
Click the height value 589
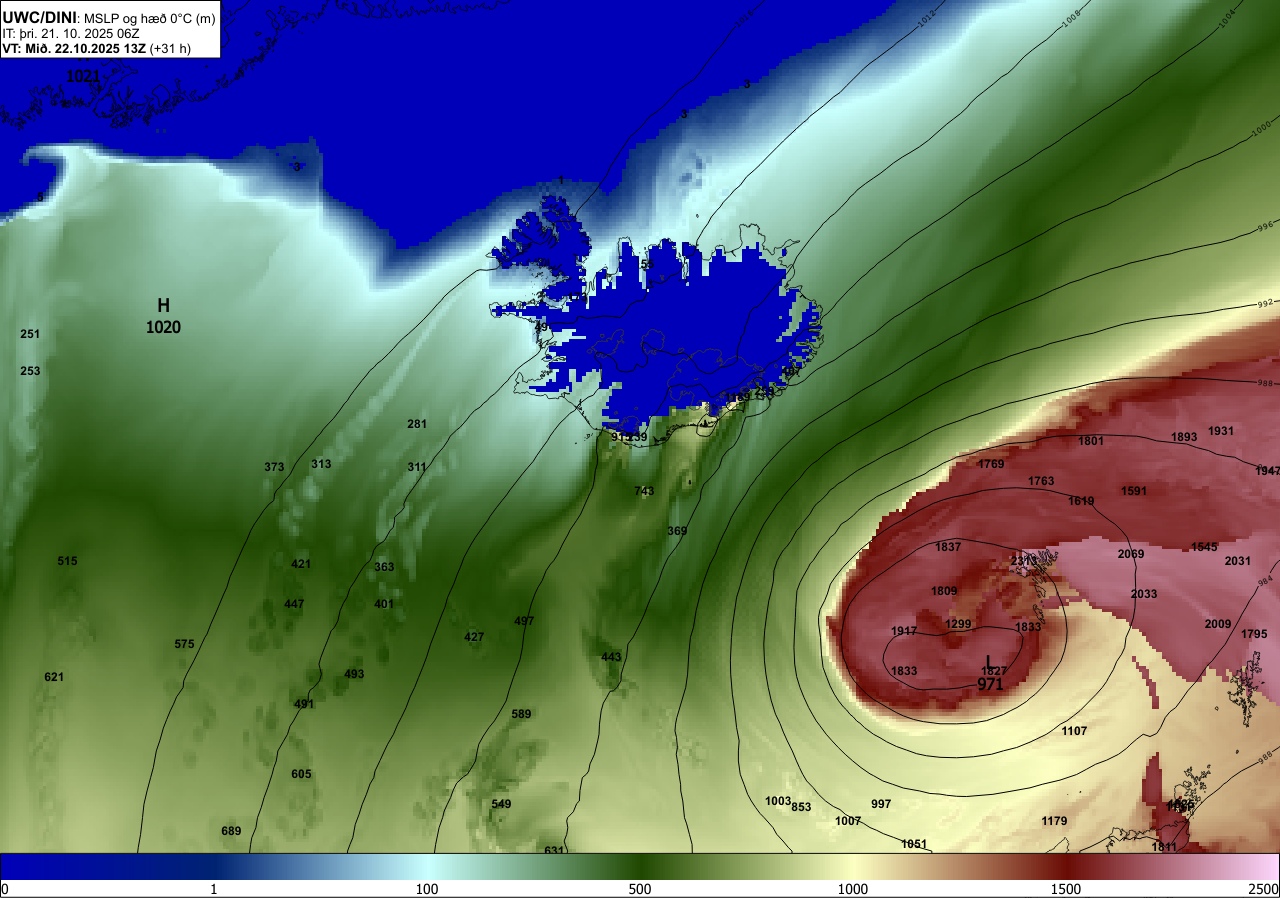(521, 714)
